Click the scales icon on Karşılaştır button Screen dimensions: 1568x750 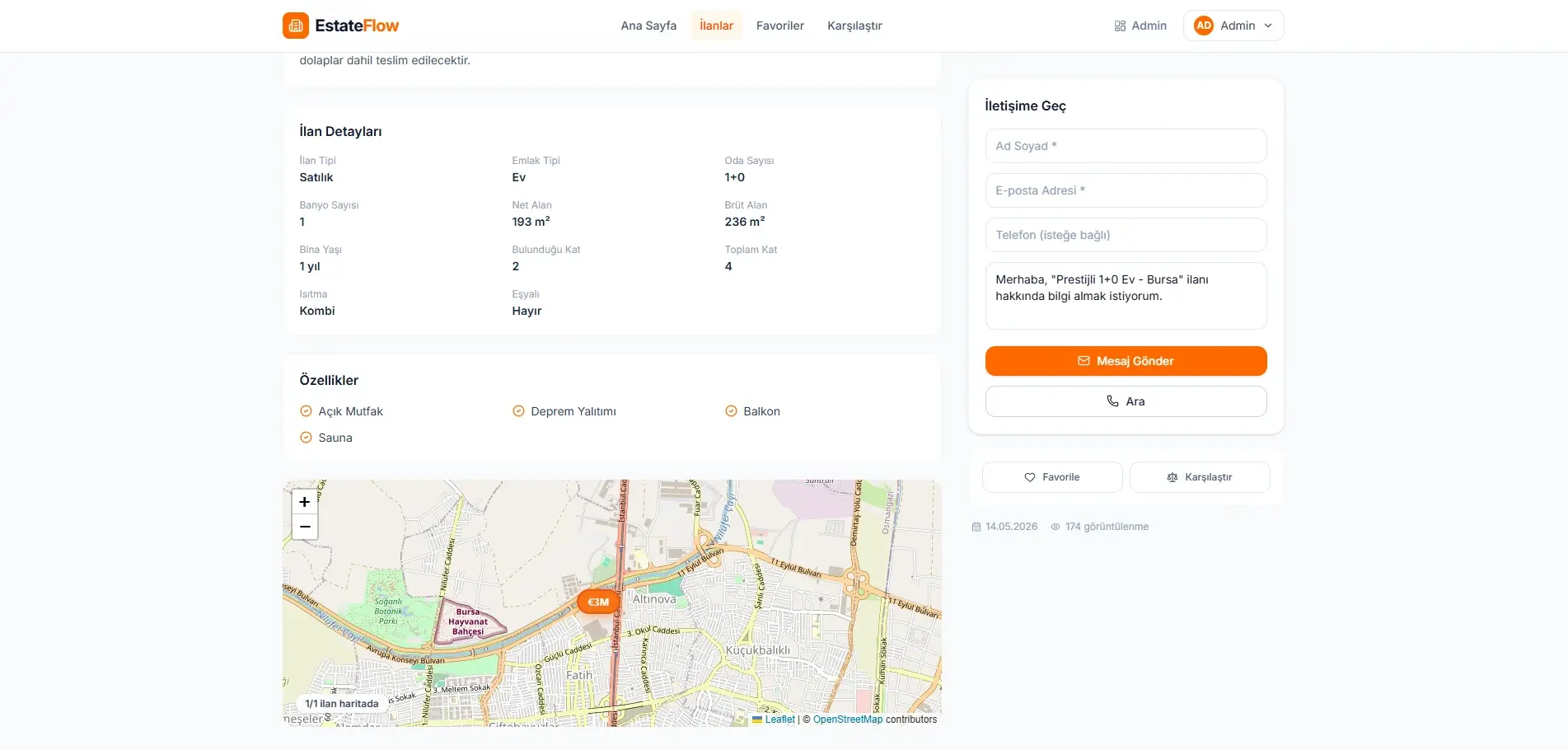(x=1172, y=477)
